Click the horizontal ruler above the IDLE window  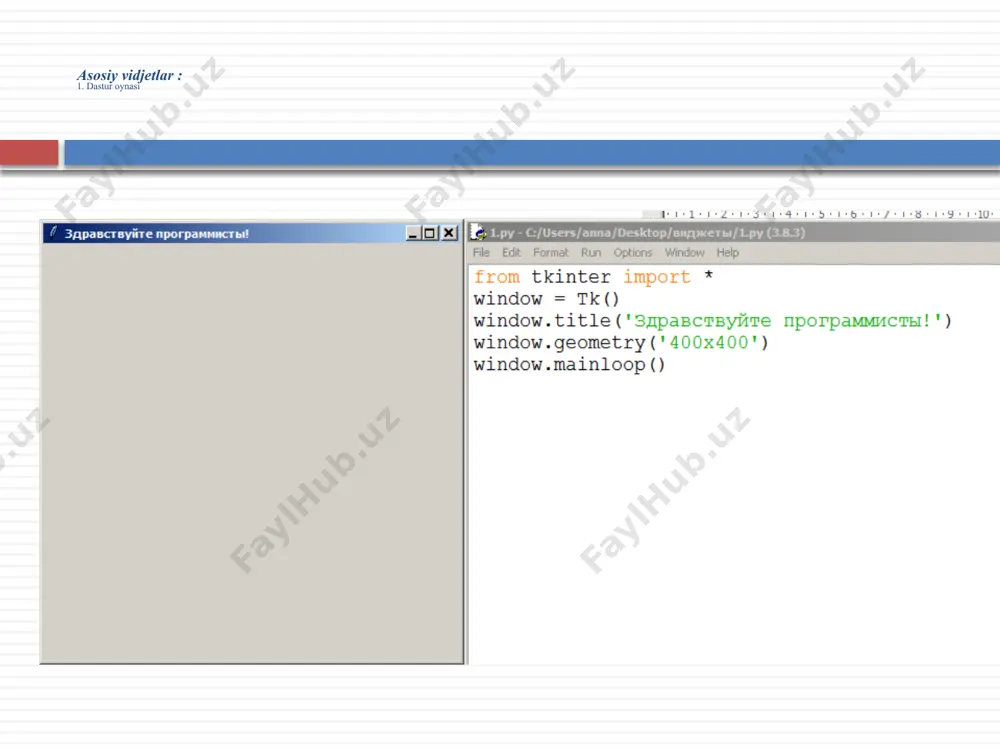(x=823, y=214)
